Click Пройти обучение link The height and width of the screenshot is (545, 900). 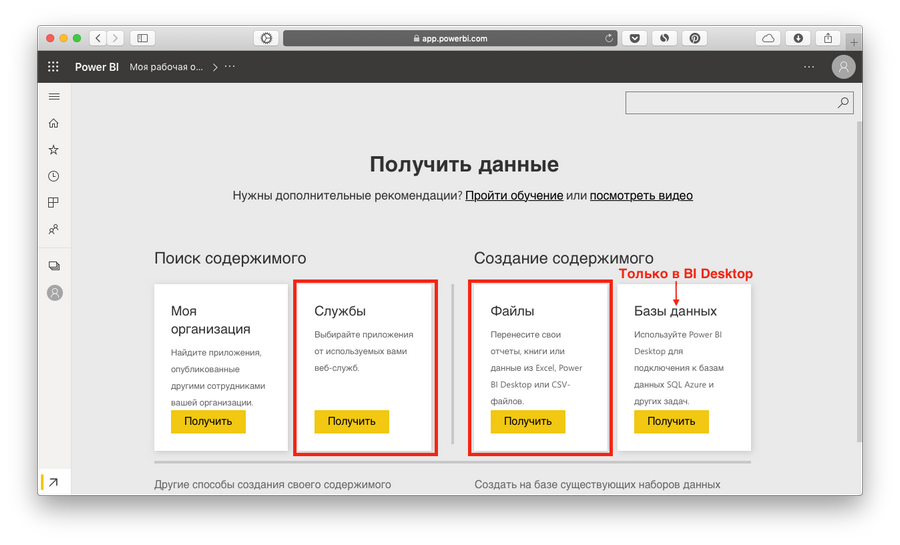514,196
